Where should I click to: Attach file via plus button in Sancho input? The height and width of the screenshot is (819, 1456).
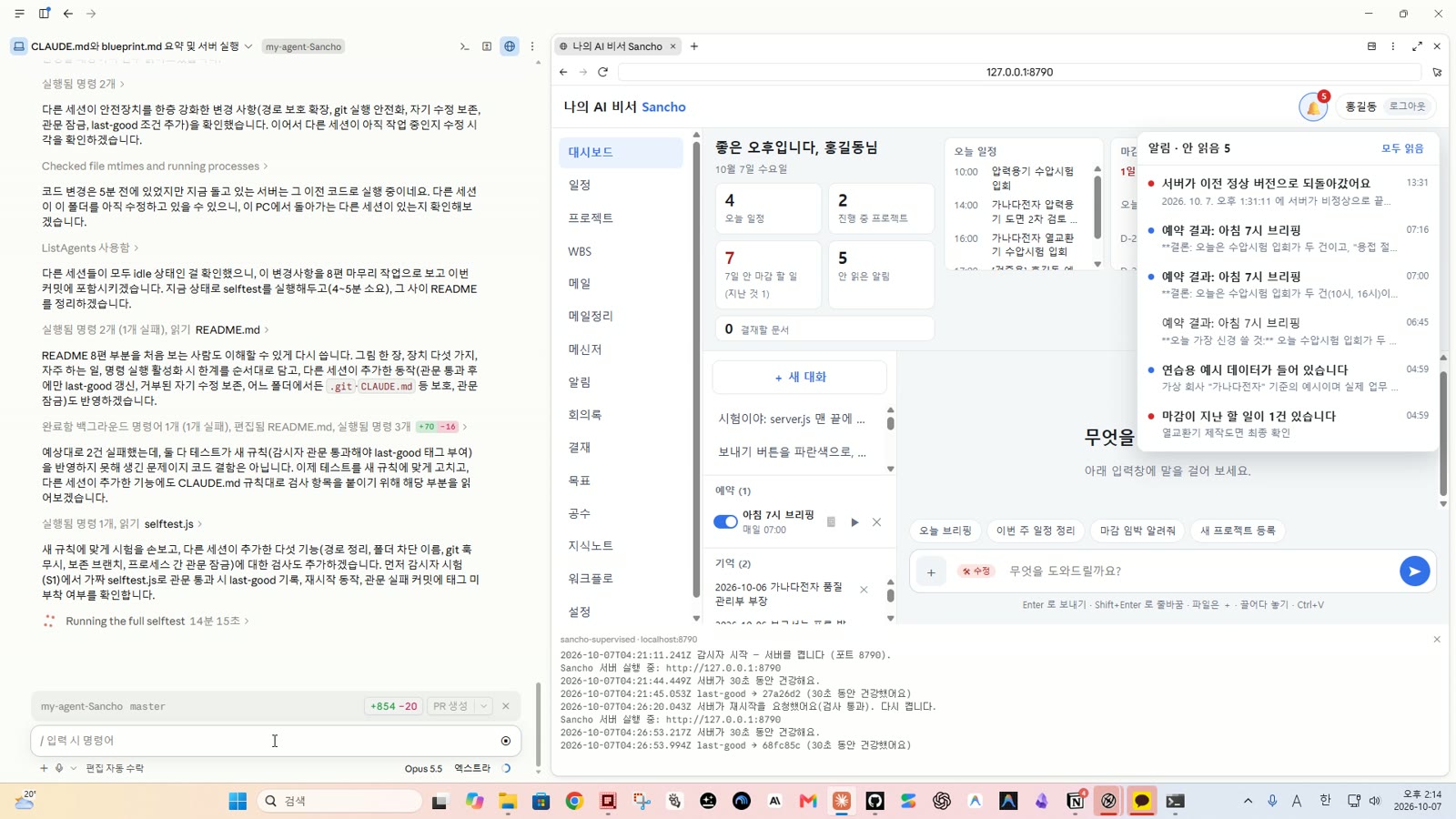(x=931, y=572)
